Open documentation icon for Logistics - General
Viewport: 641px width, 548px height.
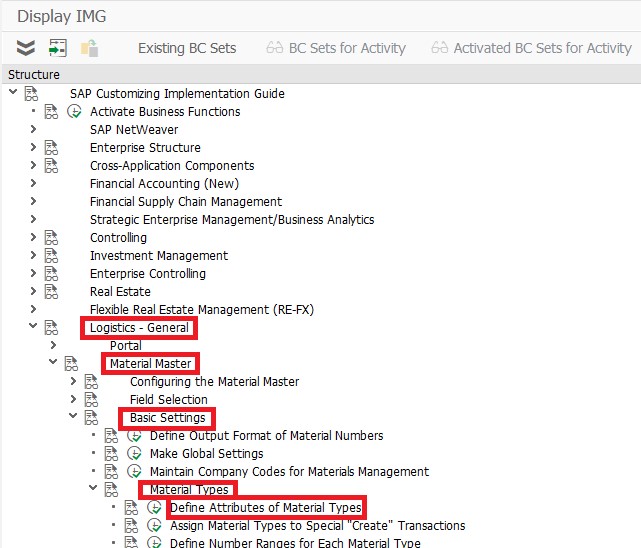(51, 328)
